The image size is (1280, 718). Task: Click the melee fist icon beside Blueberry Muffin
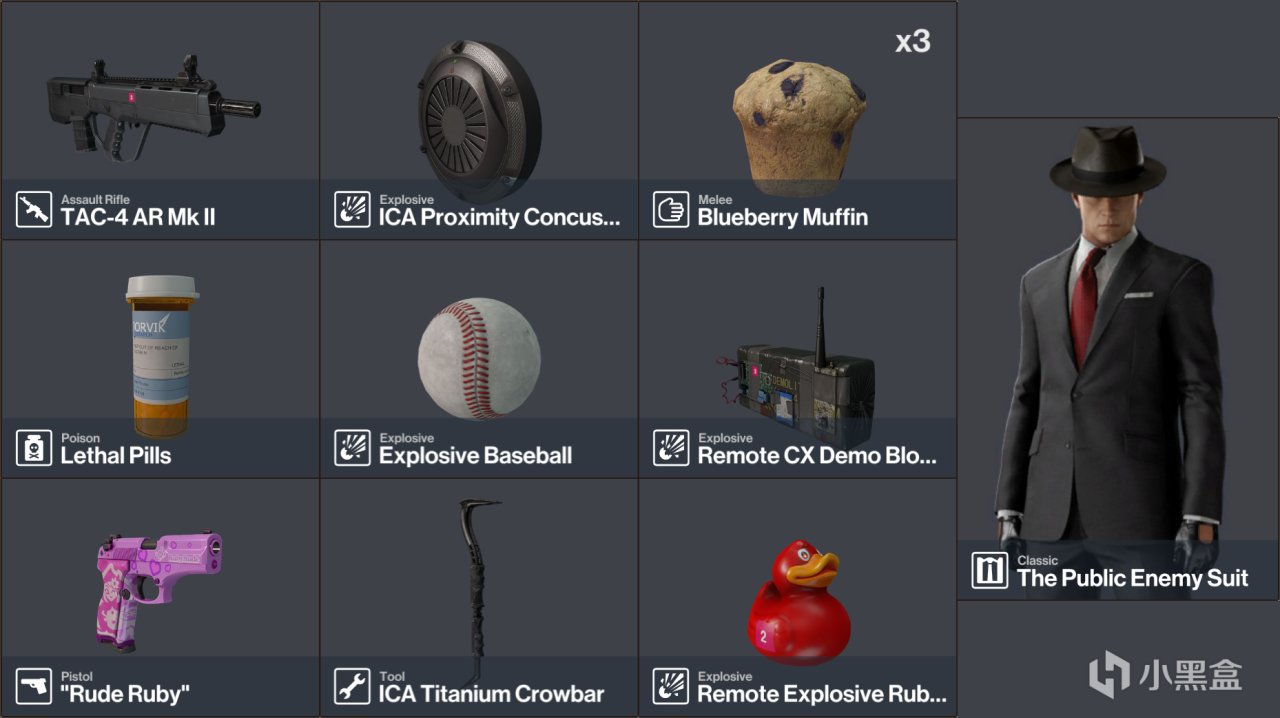tap(671, 209)
